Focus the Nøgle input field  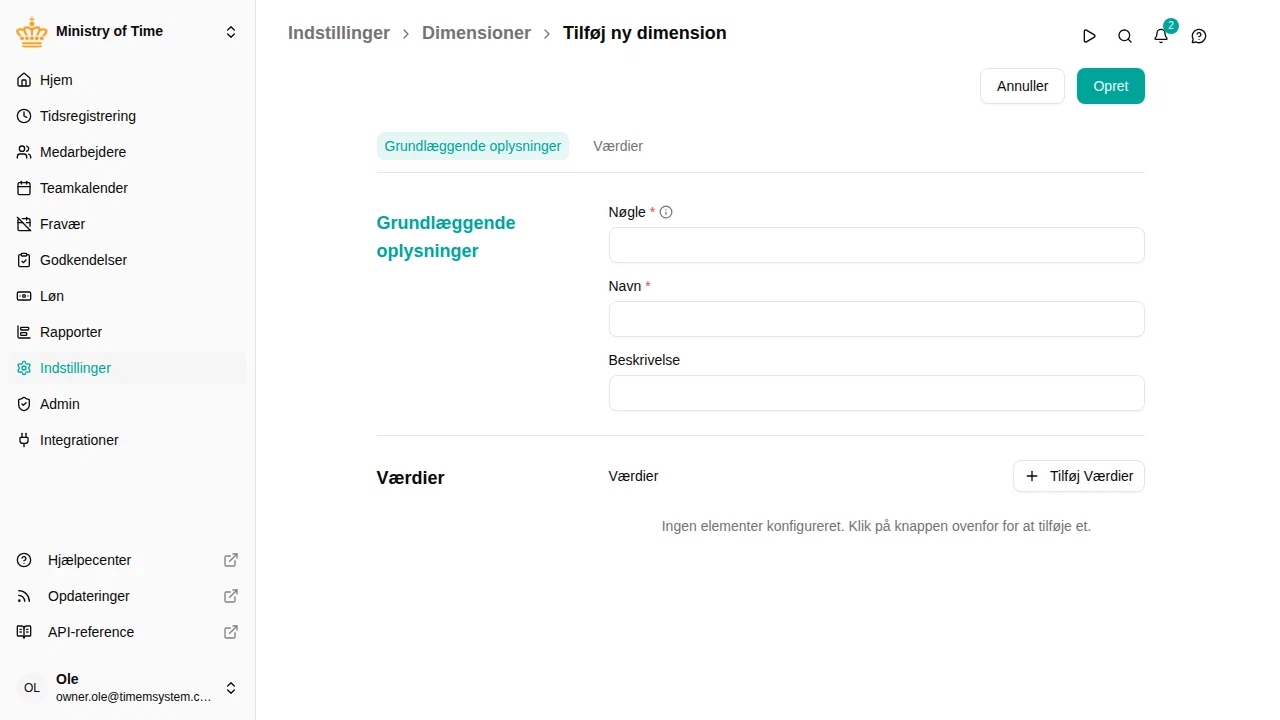(x=876, y=245)
